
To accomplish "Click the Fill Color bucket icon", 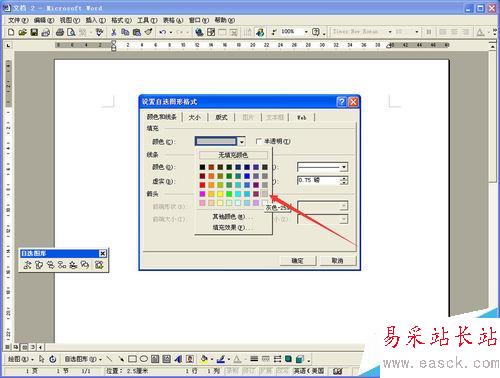I will 204,359.
